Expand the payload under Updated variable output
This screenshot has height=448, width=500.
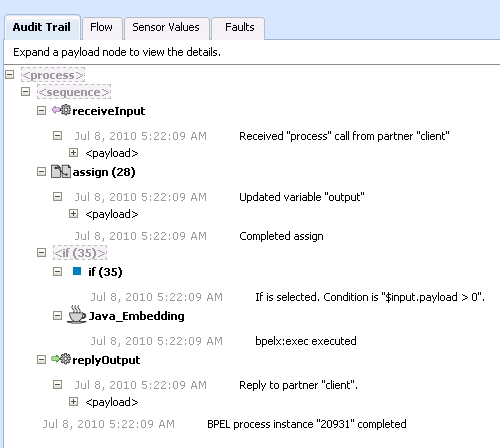[73, 214]
